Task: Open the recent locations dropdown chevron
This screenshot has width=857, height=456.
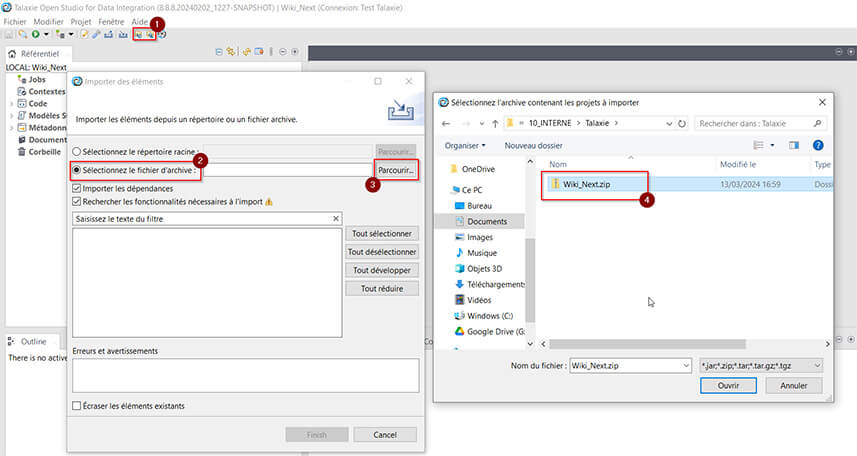Action: 482,124
